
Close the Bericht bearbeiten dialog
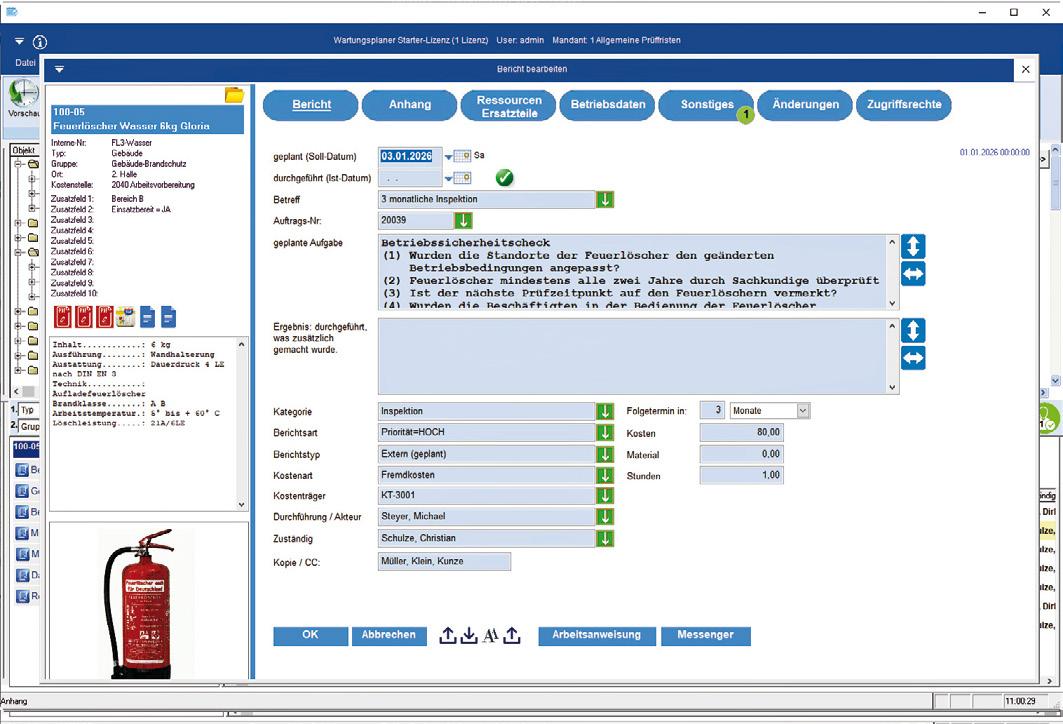tap(1026, 69)
